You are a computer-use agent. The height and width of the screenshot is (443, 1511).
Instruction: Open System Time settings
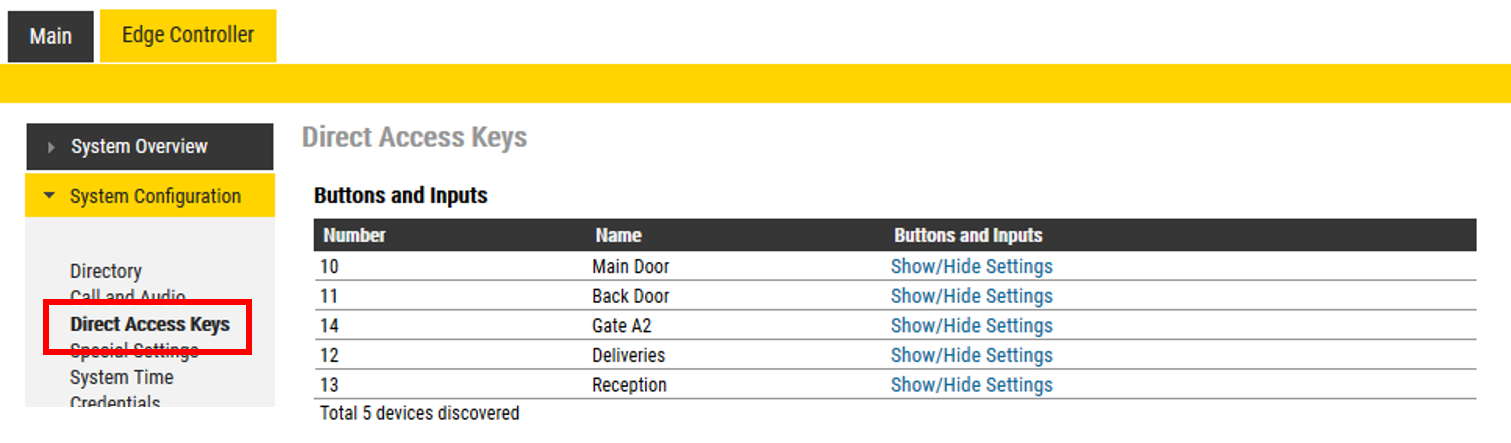(121, 377)
